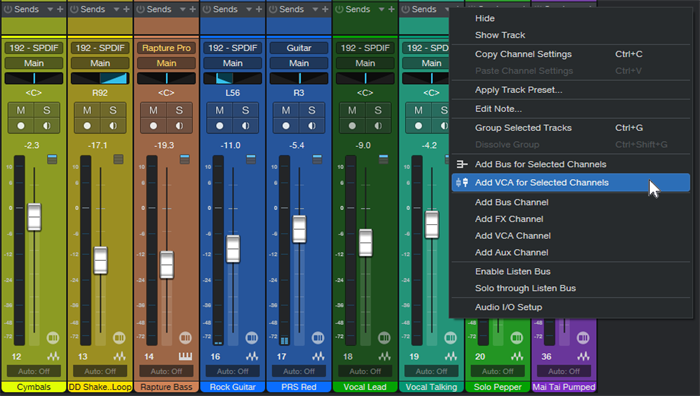The width and height of the screenshot is (700, 396).
Task: Click the group indicator on Cymbals channel
Action: tap(52, 159)
